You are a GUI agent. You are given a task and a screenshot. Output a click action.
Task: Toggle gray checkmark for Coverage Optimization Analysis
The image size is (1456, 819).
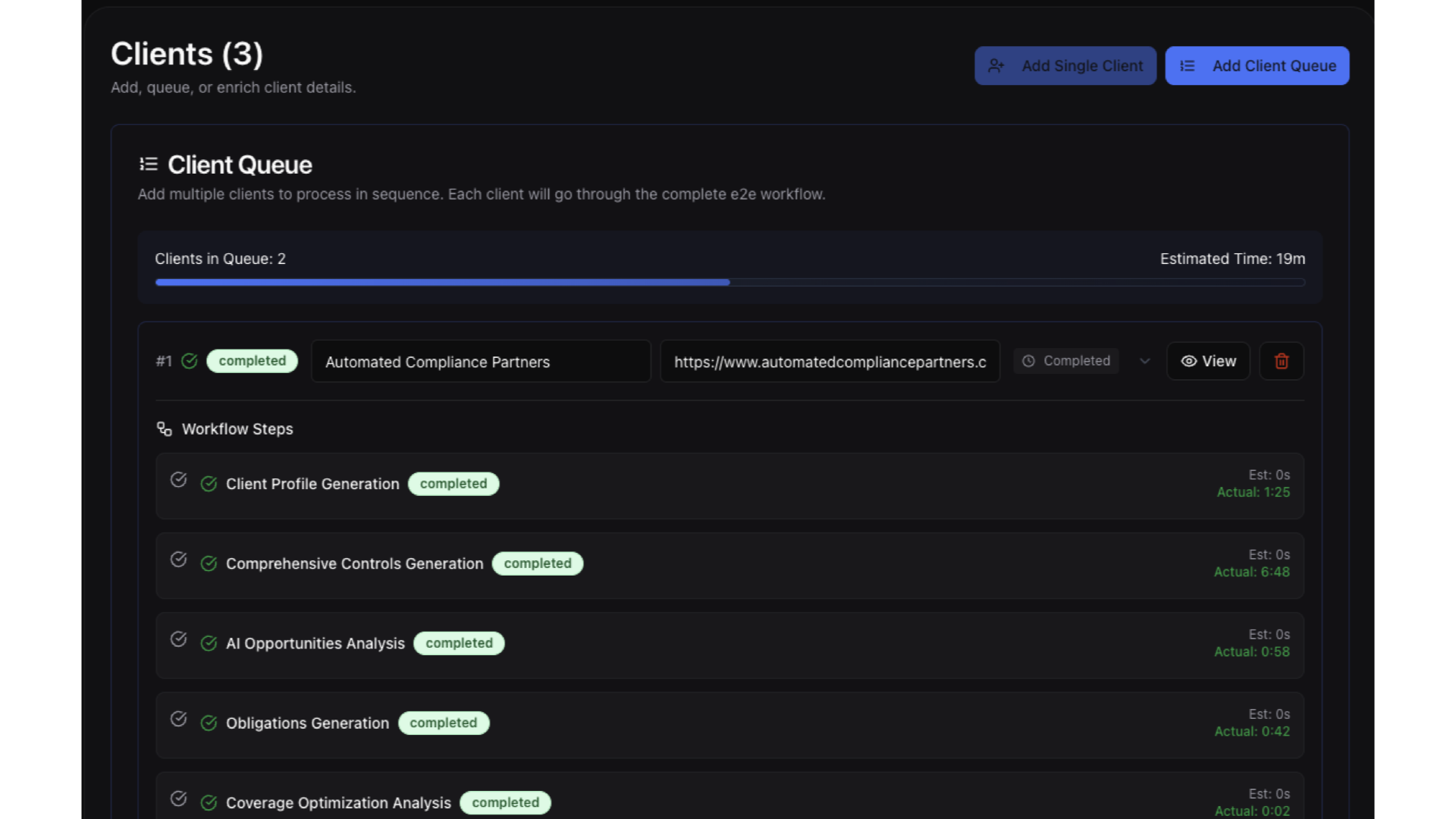point(179,799)
